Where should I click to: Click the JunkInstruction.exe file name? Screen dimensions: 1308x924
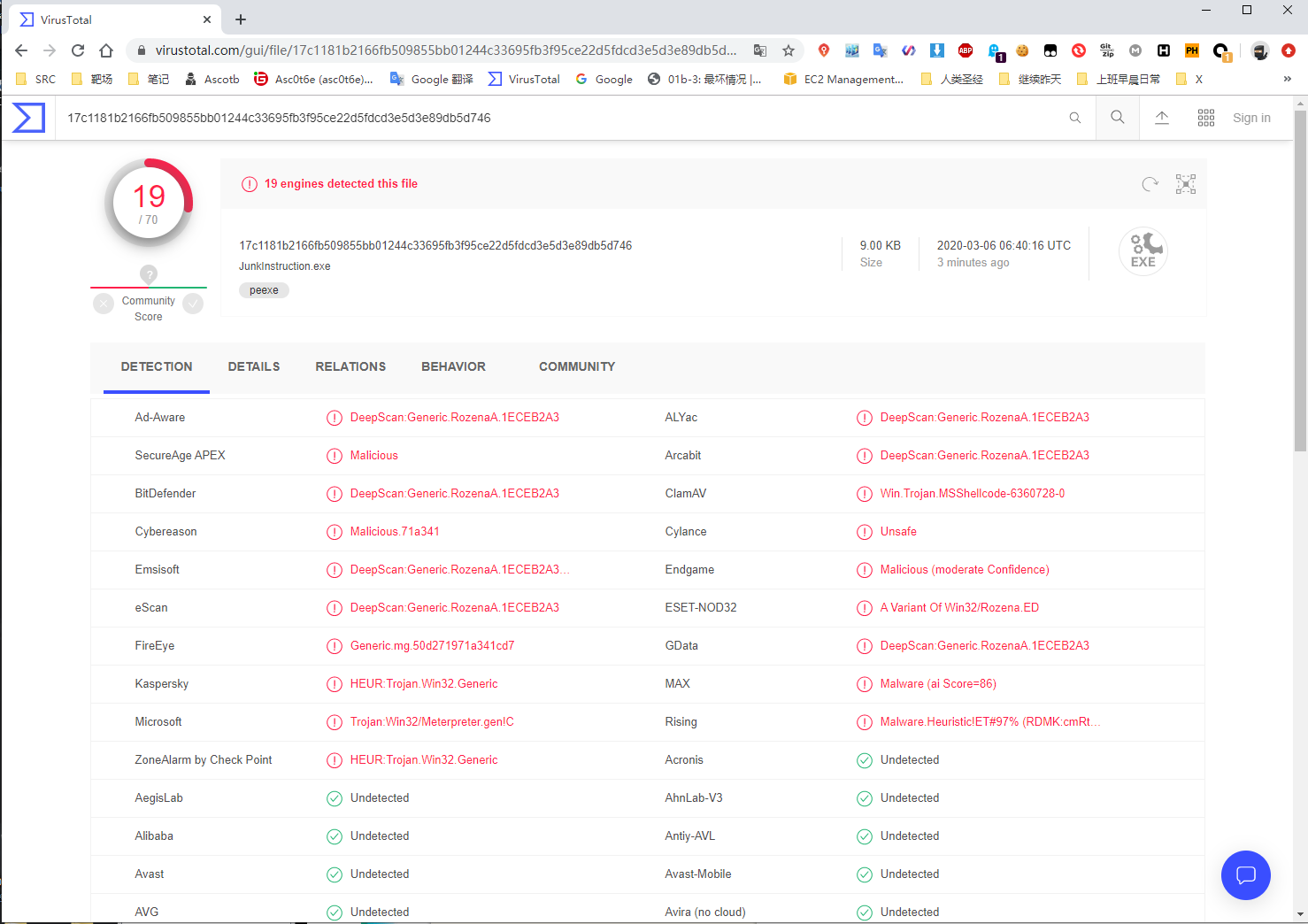(x=285, y=266)
